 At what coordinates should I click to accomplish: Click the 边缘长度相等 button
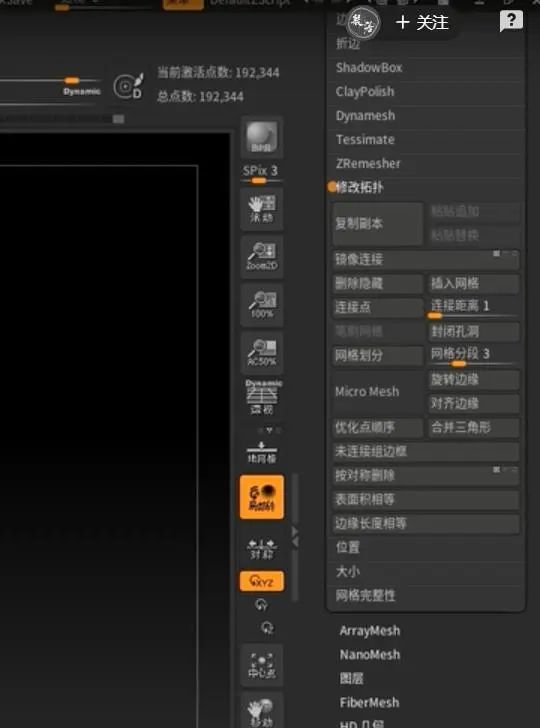coord(426,524)
